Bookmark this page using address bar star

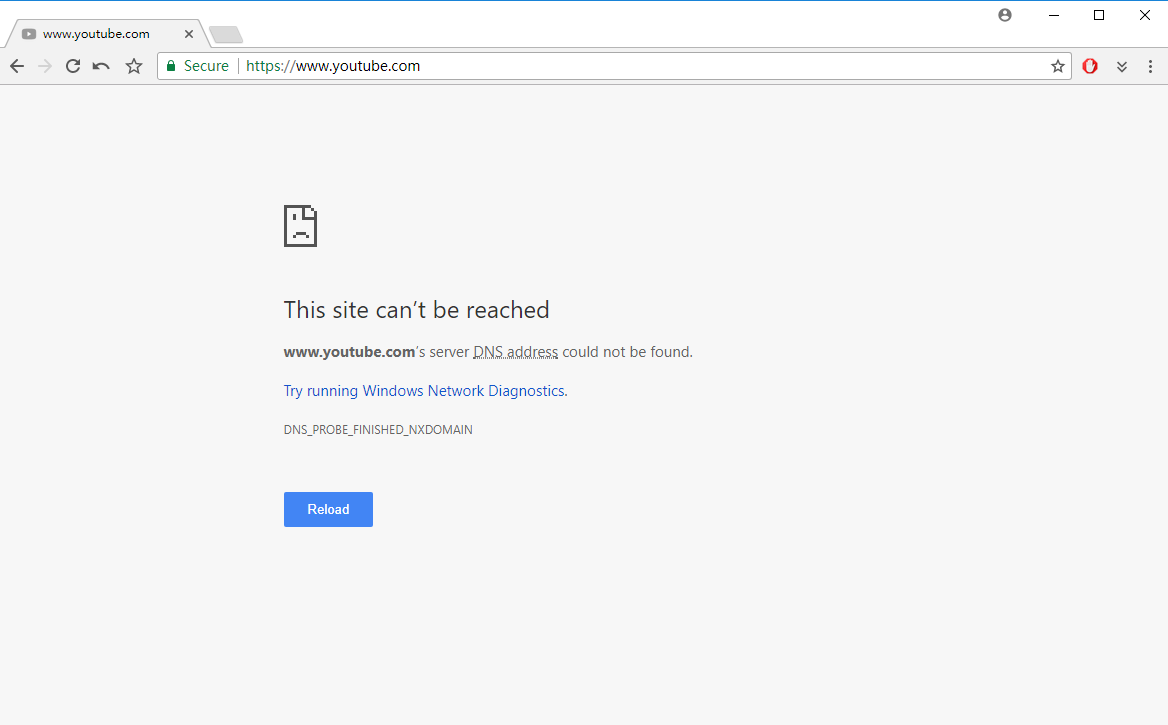point(1058,66)
